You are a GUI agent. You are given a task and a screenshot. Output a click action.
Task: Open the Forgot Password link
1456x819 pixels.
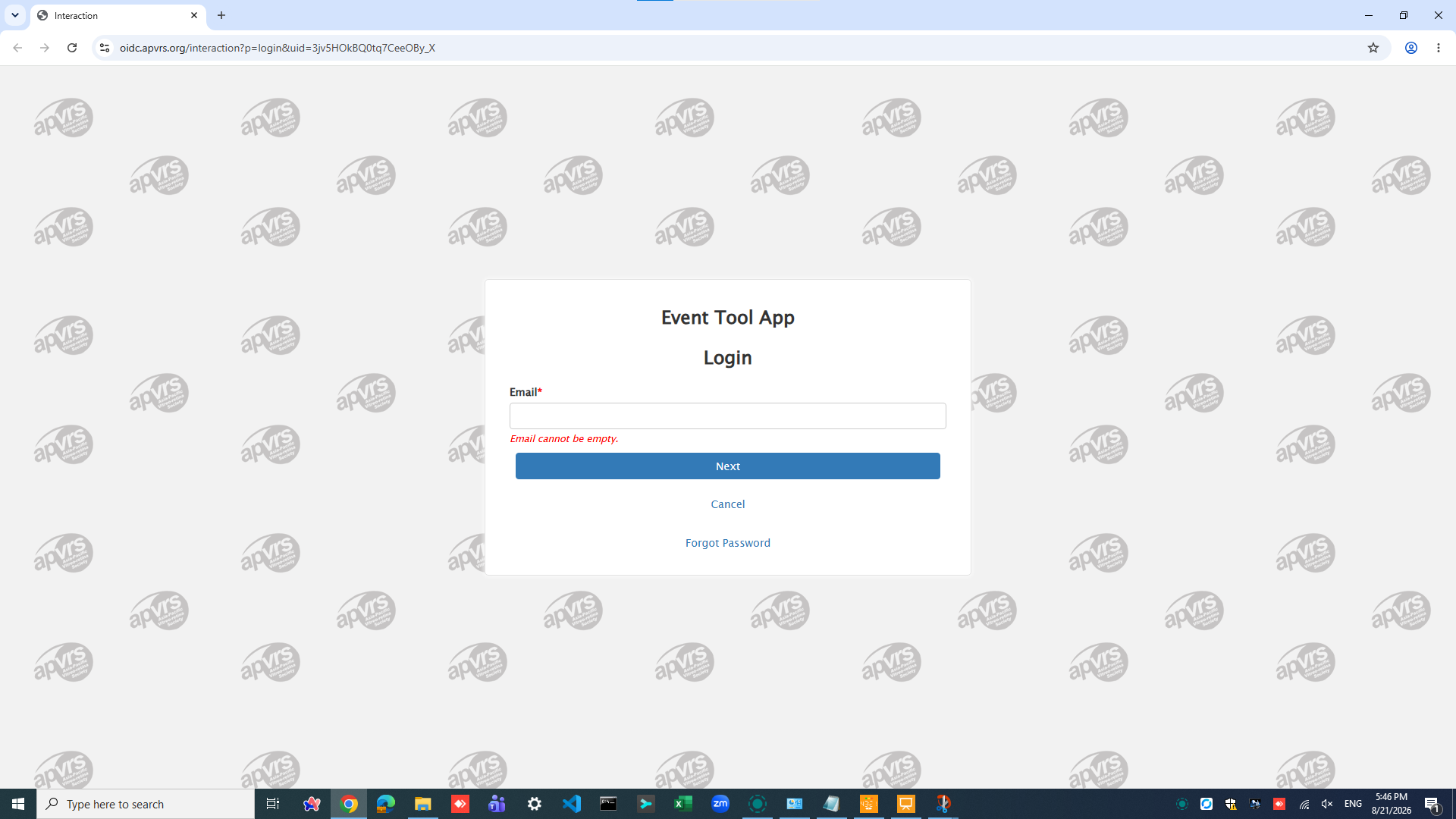pos(727,543)
